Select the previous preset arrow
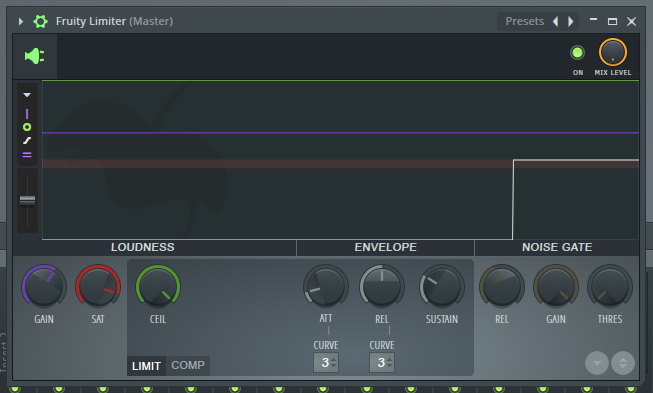The width and height of the screenshot is (653, 393). pos(556,21)
